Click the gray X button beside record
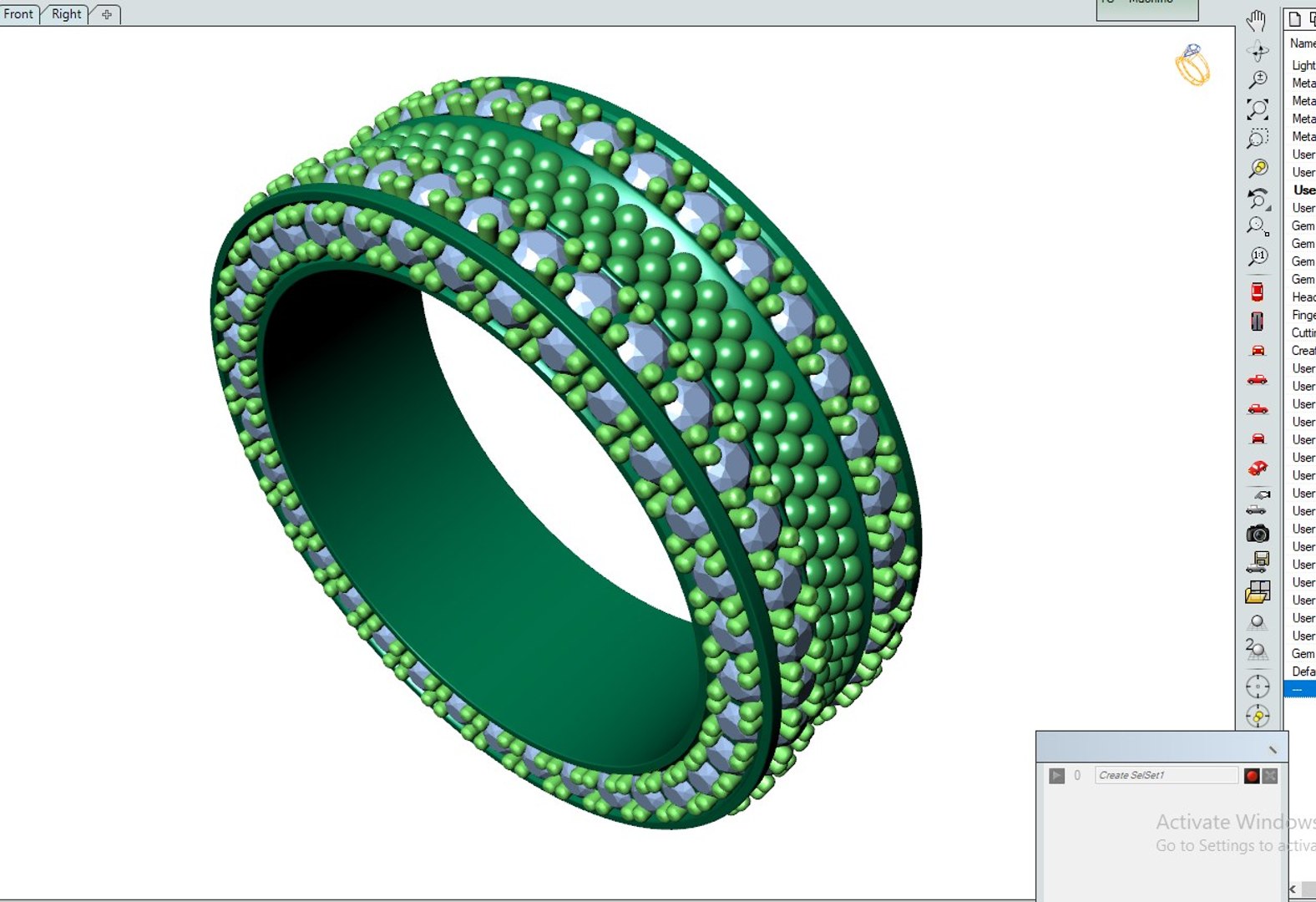The width and height of the screenshot is (1316, 902). click(1270, 776)
